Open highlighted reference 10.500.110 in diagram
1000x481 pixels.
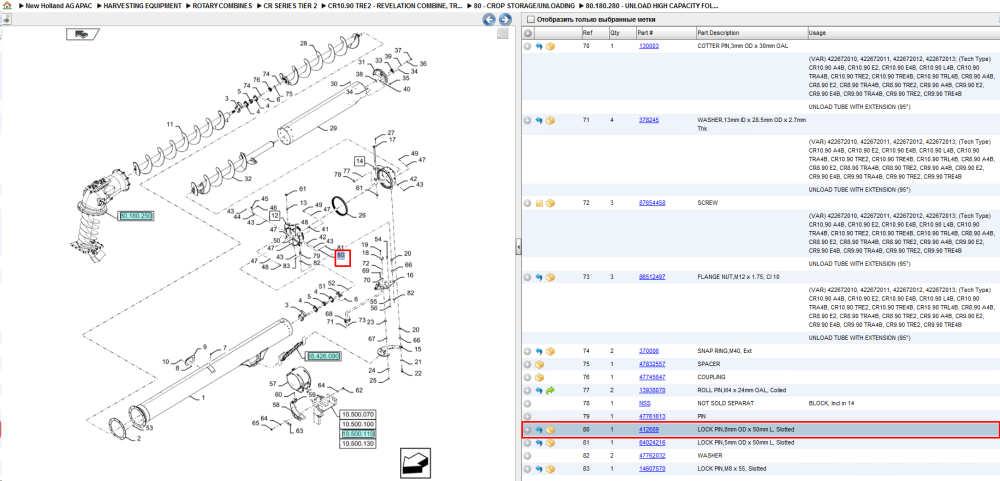point(358,434)
